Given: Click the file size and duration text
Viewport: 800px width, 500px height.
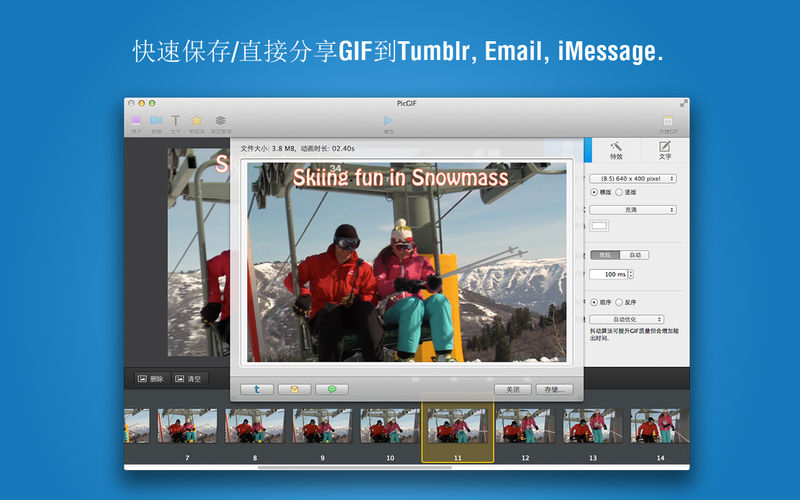Looking at the screenshot, I should coord(297,148).
